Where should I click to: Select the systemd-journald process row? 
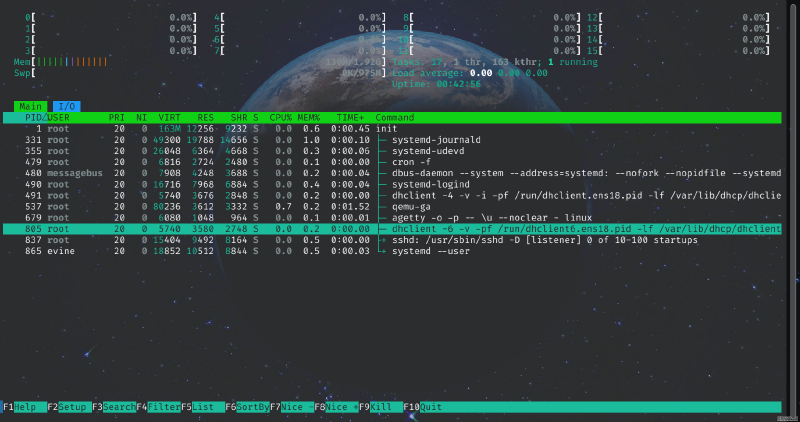[x=392, y=140]
